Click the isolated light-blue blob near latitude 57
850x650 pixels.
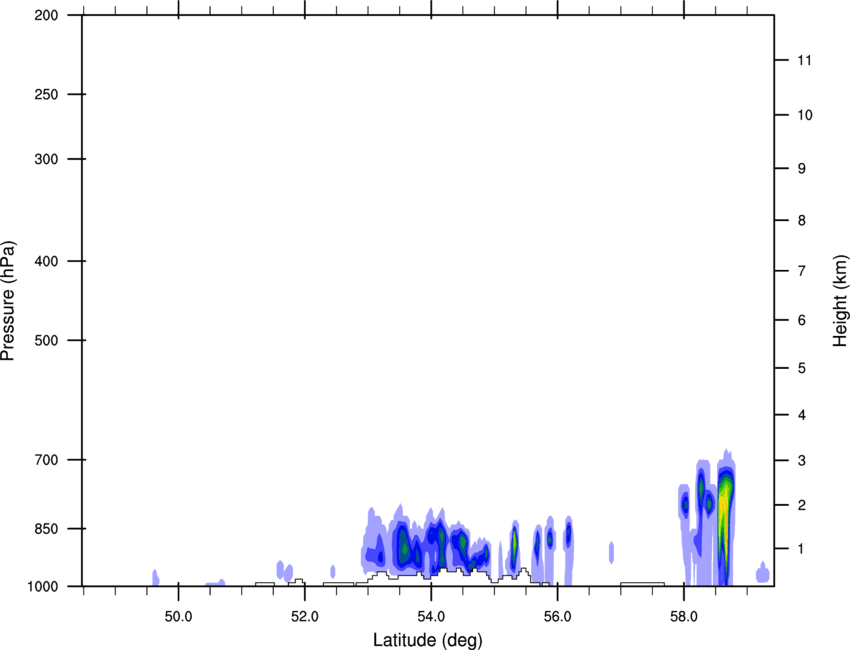[611, 552]
